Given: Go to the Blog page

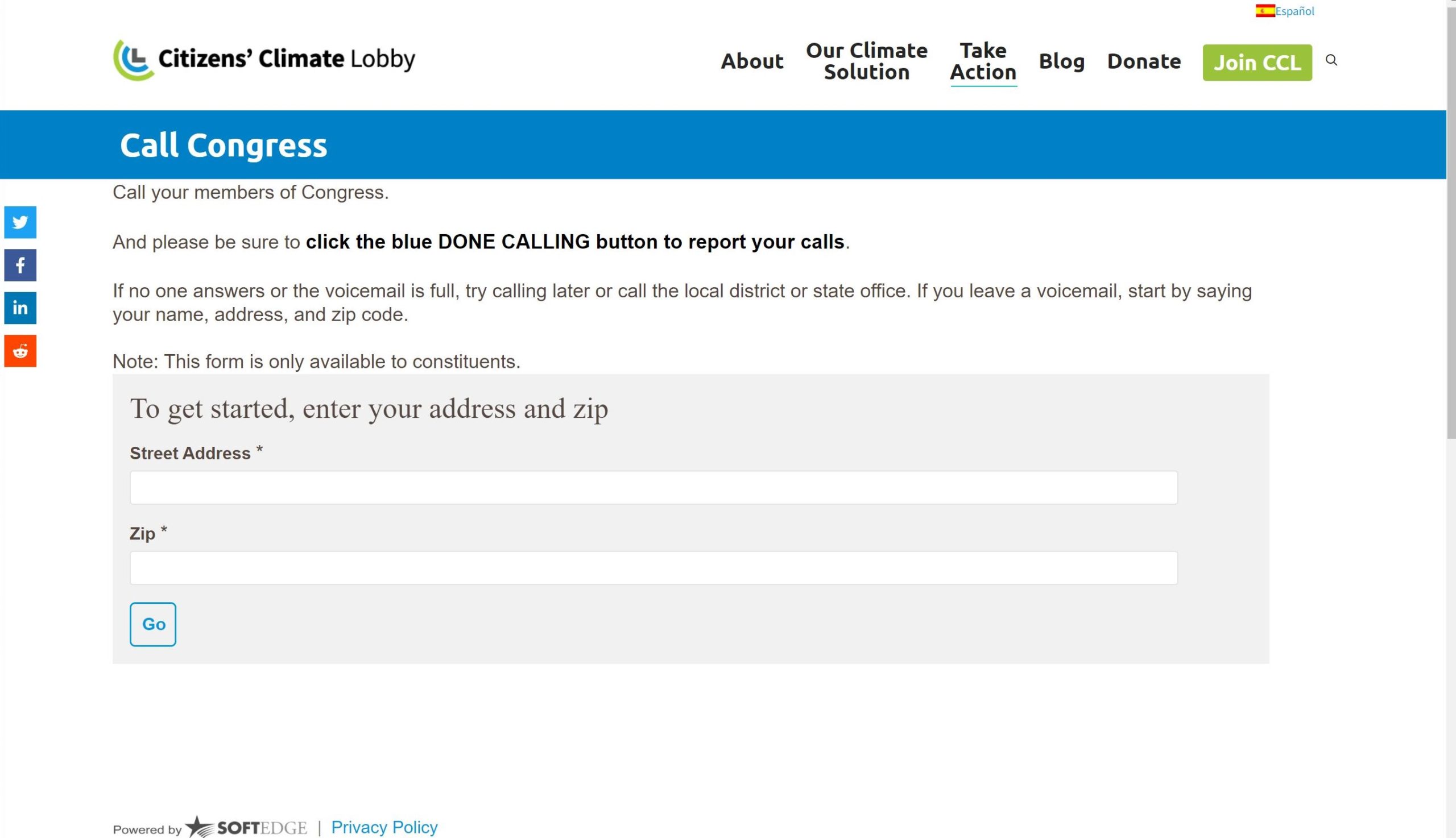Looking at the screenshot, I should pyautogui.click(x=1062, y=61).
